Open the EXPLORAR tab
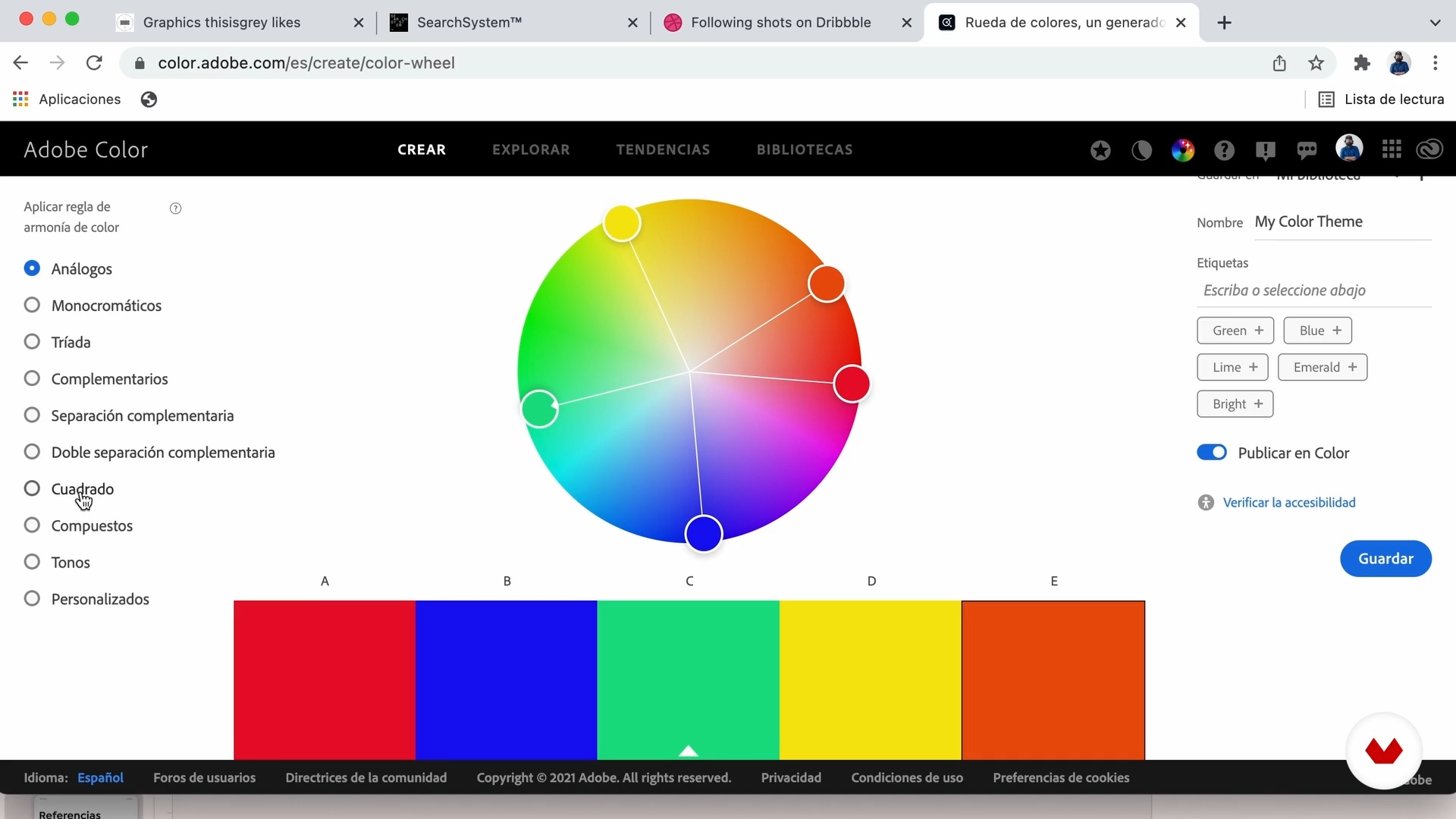The height and width of the screenshot is (819, 1456). [531, 150]
